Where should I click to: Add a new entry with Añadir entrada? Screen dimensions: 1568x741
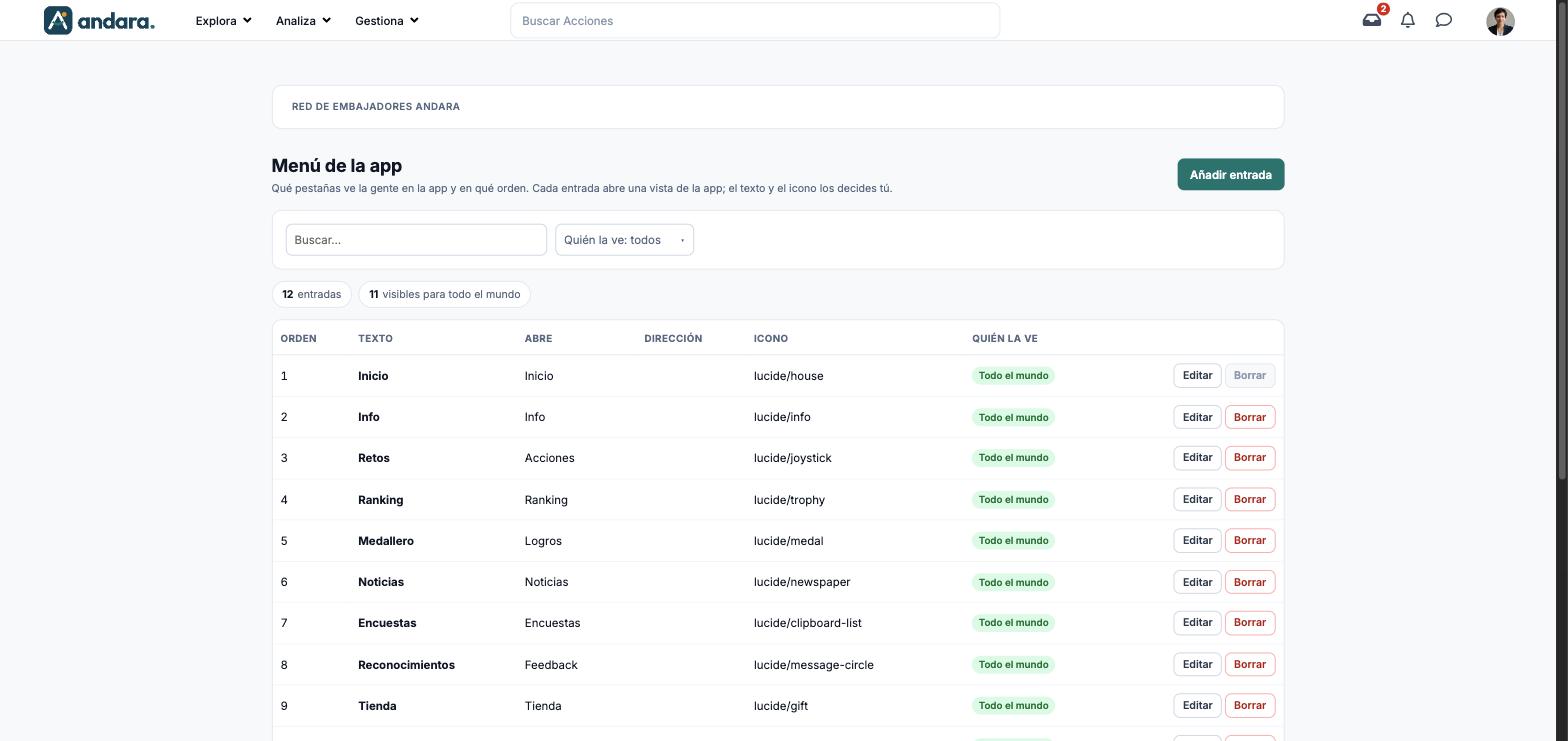[x=1230, y=175]
